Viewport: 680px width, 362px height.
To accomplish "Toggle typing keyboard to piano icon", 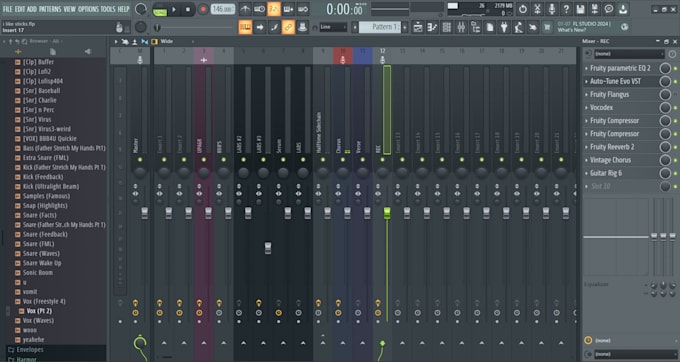I will pos(245,27).
